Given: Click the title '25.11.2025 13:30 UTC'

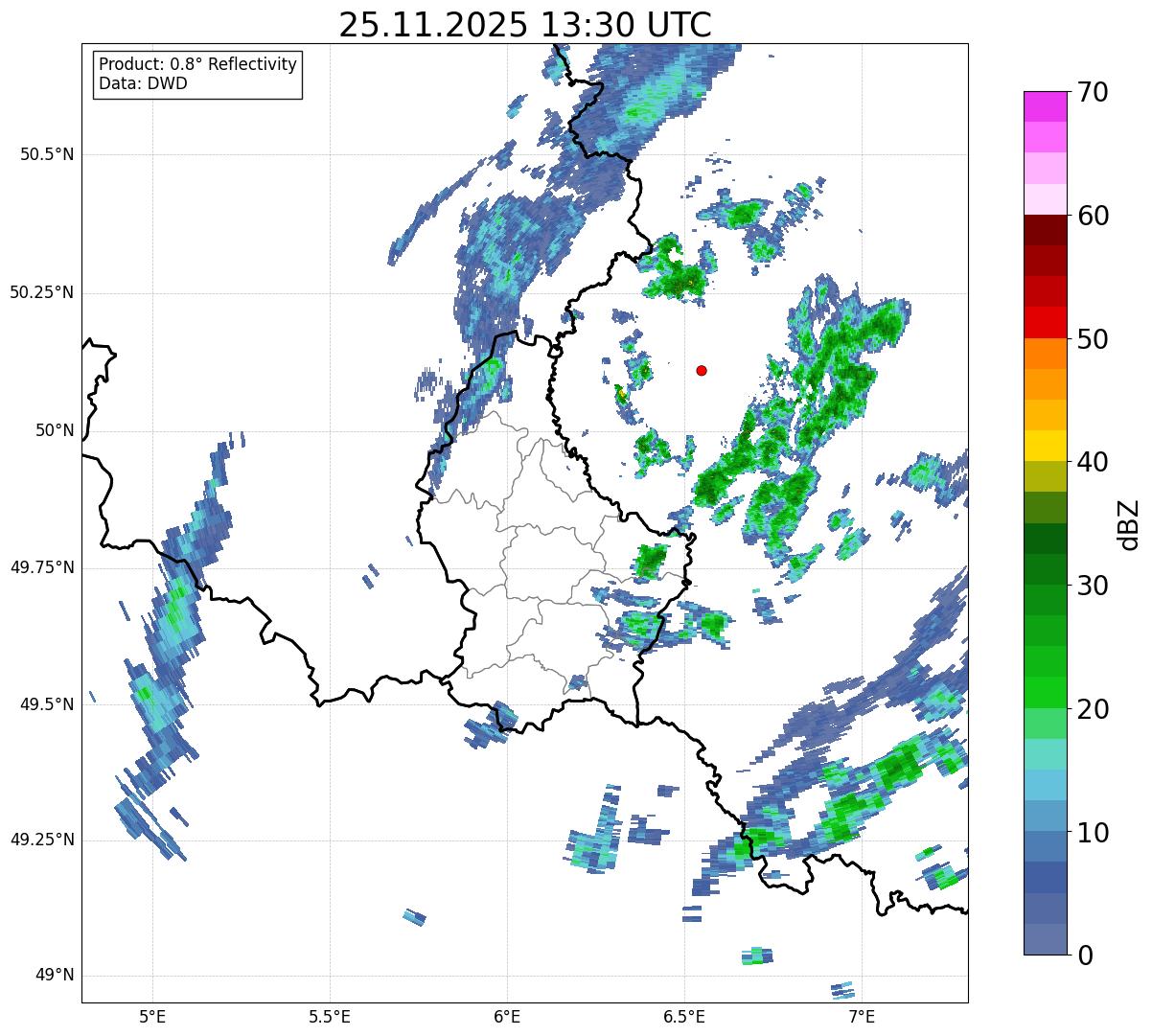Looking at the screenshot, I should pos(525,25).
